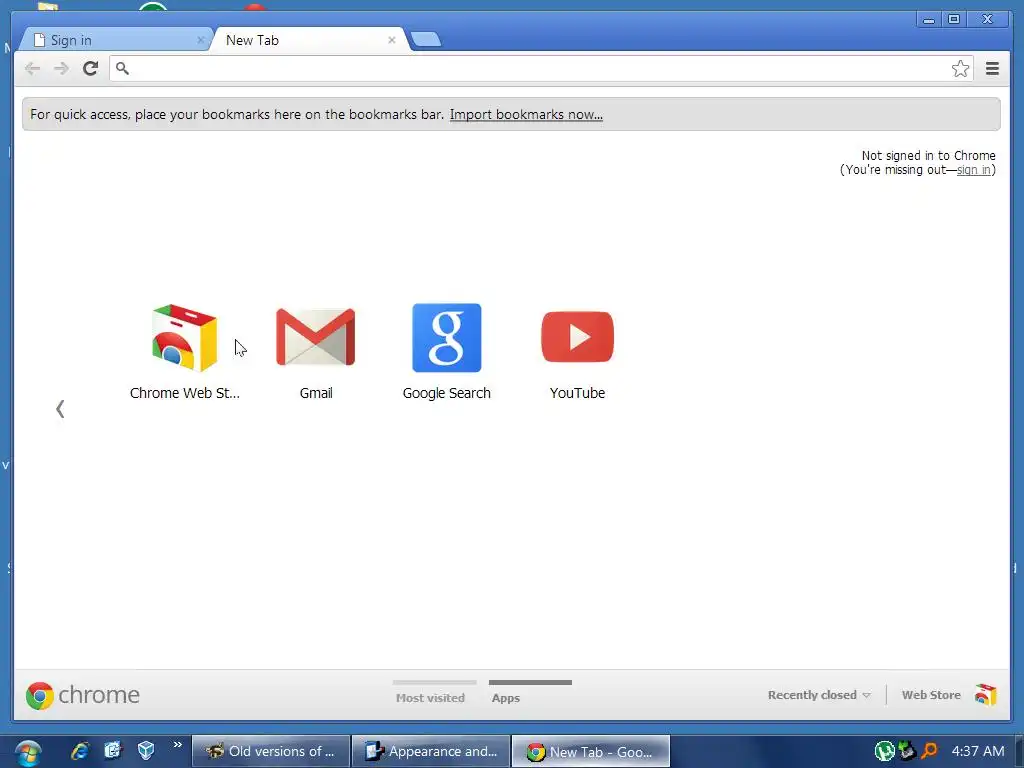Open the Web Store link in footer
This screenshot has width=1024, height=768.
pos(931,695)
